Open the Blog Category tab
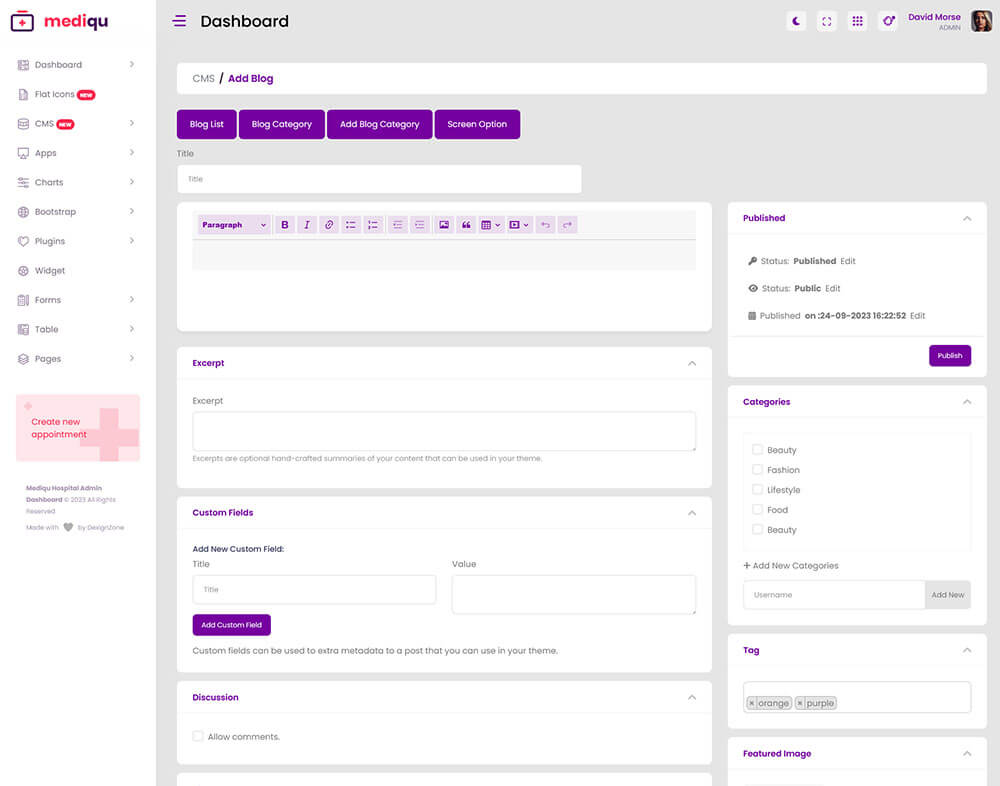 tap(281, 124)
